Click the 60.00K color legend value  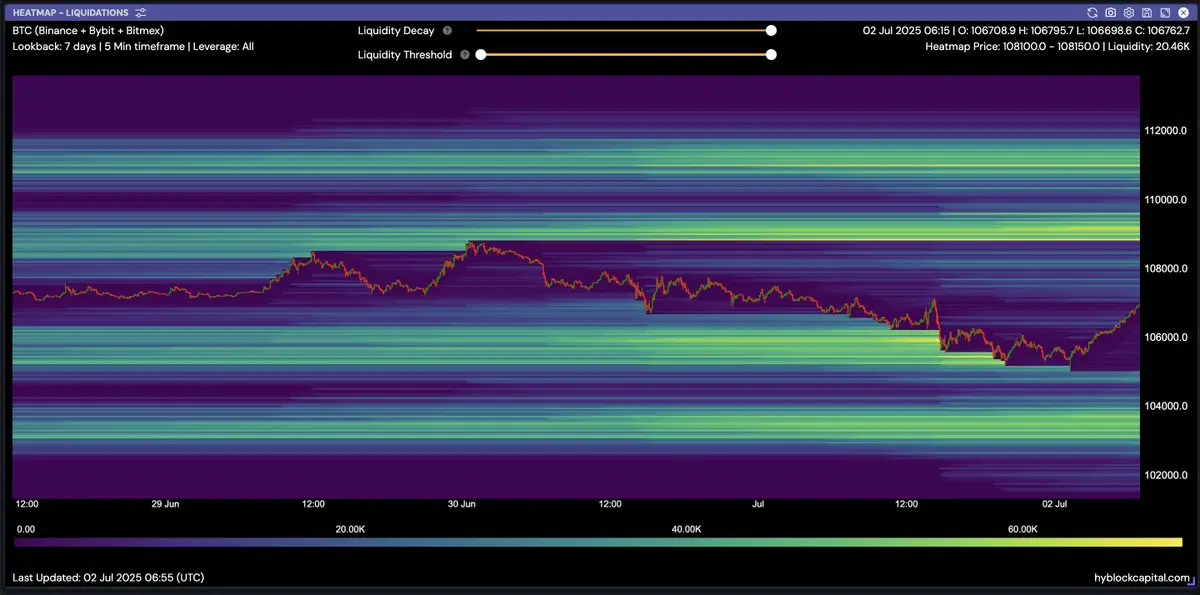[1023, 528]
